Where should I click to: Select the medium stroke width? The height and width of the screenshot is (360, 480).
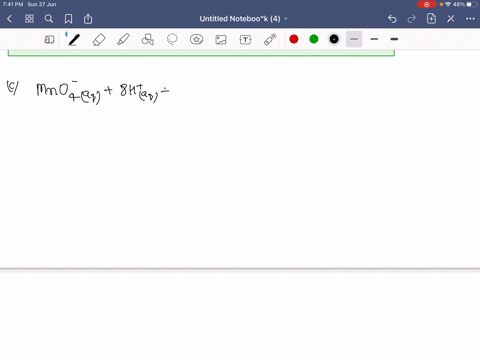point(374,39)
